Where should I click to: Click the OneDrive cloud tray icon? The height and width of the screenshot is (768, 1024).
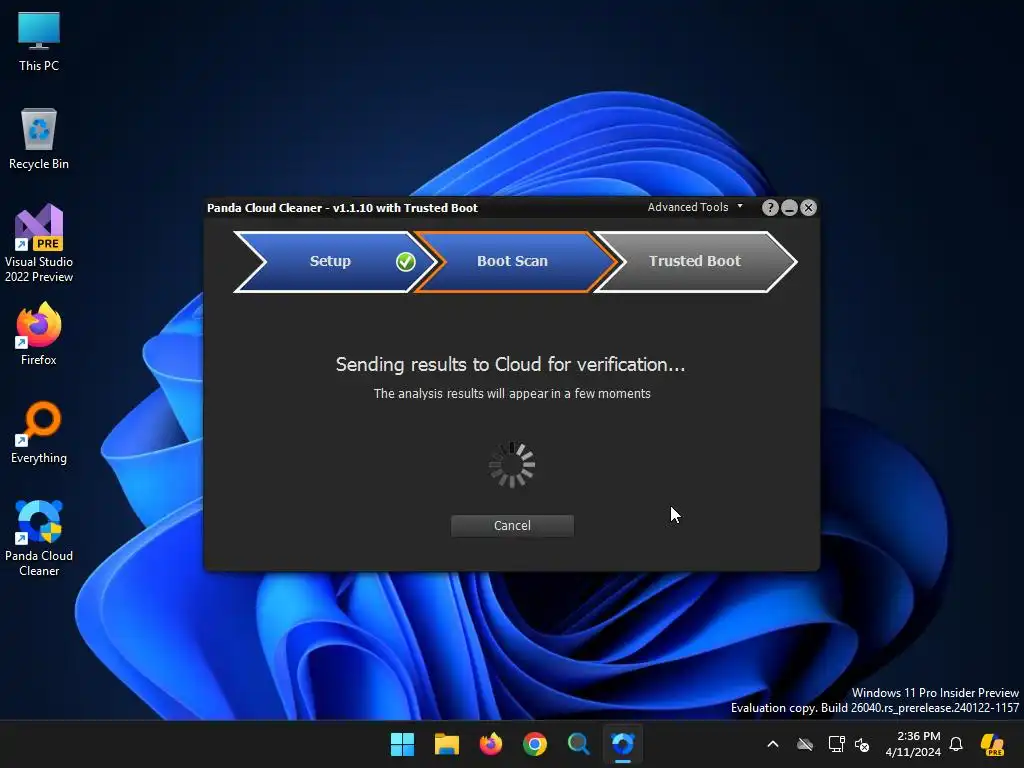click(805, 744)
